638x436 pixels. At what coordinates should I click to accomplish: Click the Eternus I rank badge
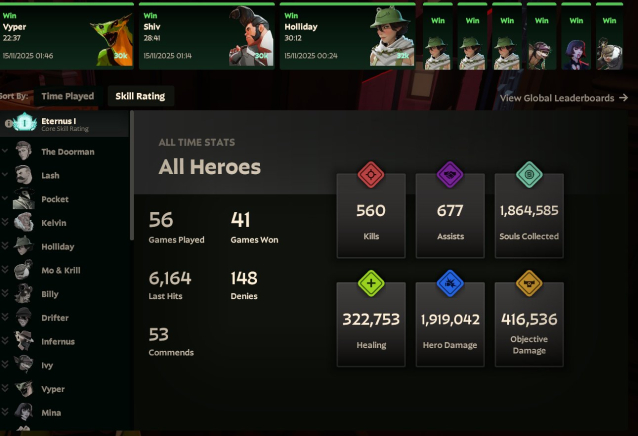point(25,122)
